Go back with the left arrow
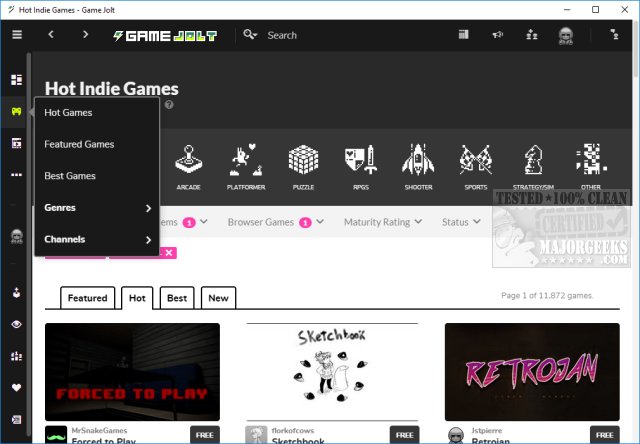The width and height of the screenshot is (640, 444). pyautogui.click(x=51, y=35)
